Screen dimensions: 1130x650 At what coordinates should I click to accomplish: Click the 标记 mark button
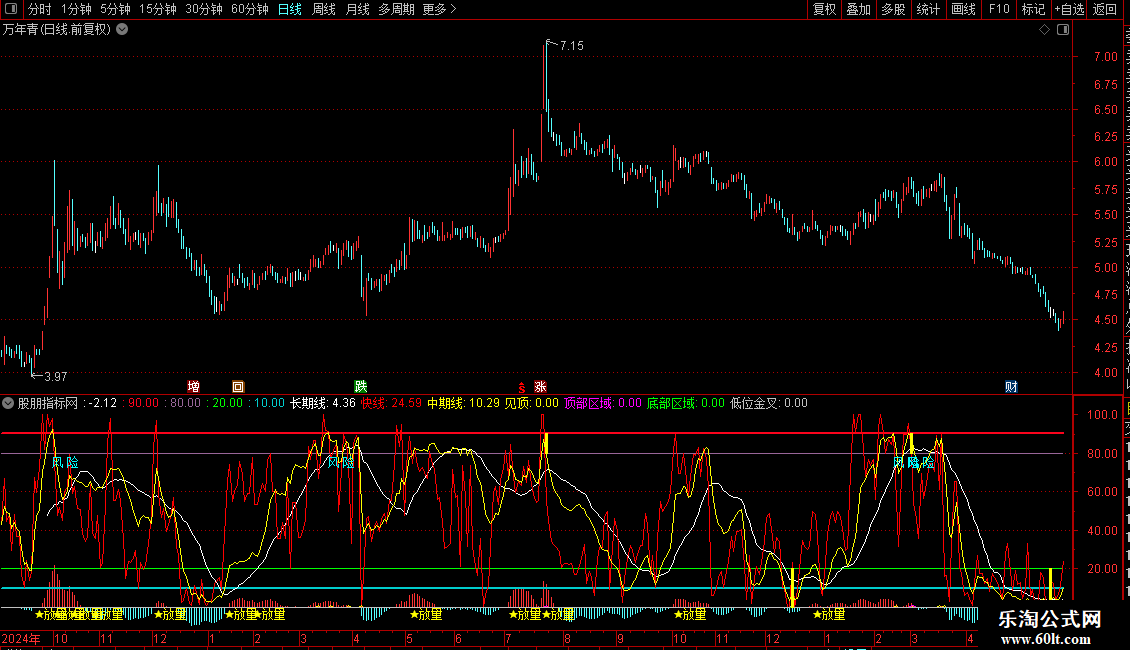(1033, 9)
